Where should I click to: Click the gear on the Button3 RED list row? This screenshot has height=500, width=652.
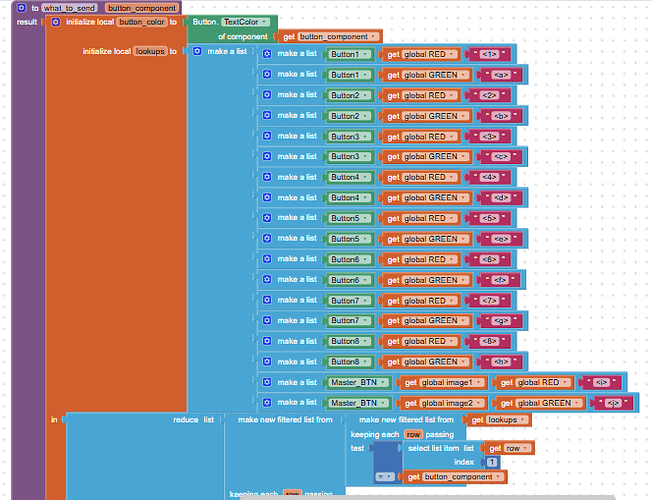click(267, 136)
